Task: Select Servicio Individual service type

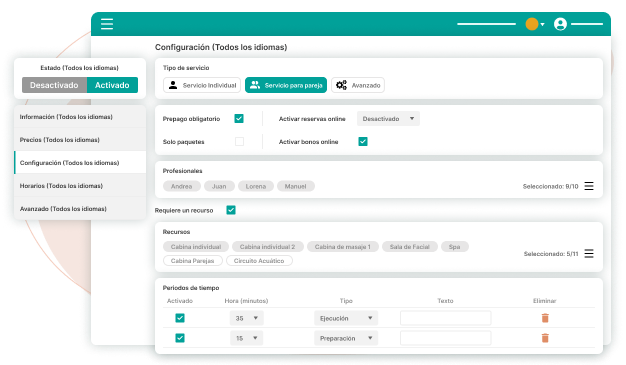Action: (202, 85)
